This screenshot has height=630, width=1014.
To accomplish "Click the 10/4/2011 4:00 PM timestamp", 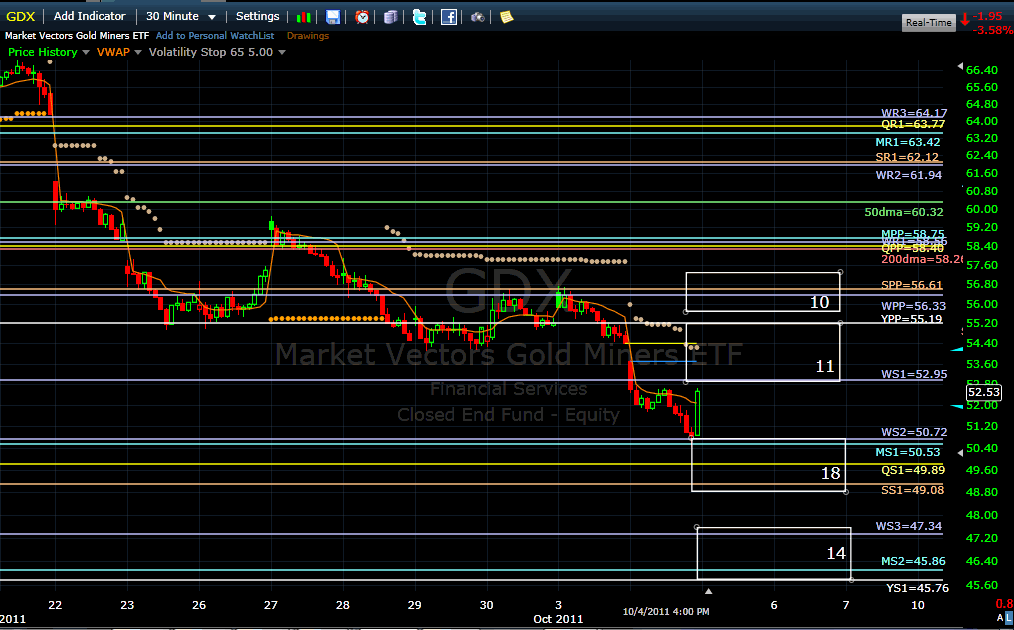I will [x=666, y=612].
